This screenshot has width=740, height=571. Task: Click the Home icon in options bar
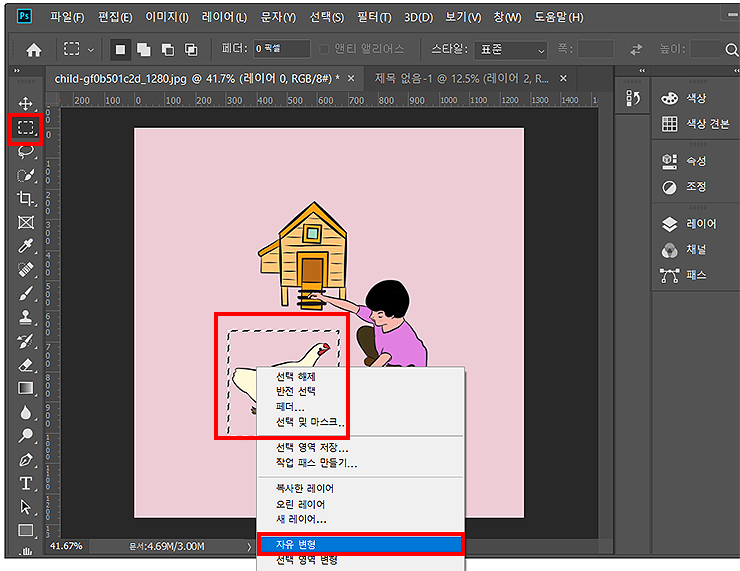pyautogui.click(x=34, y=50)
